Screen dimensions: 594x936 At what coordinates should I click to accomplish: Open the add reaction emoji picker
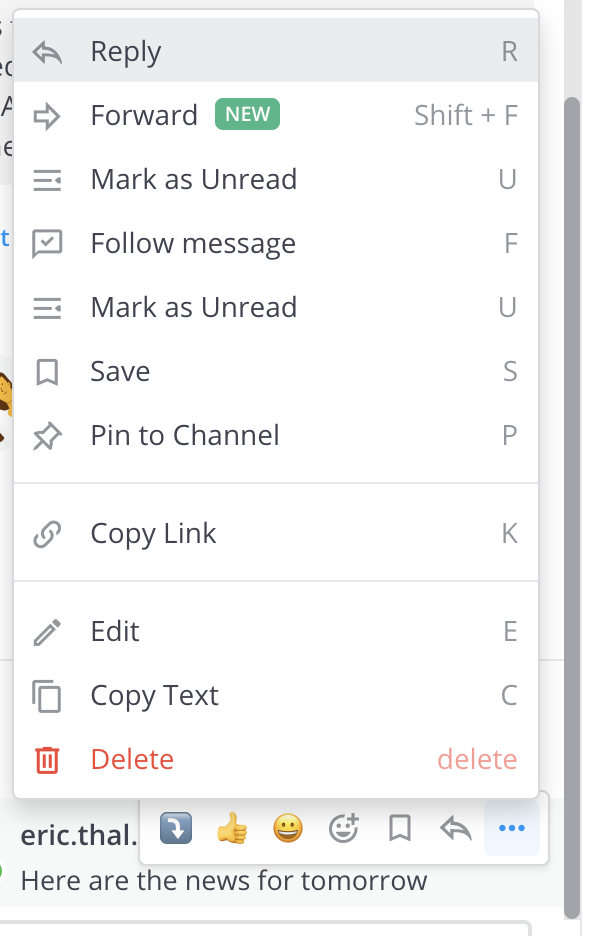(344, 828)
